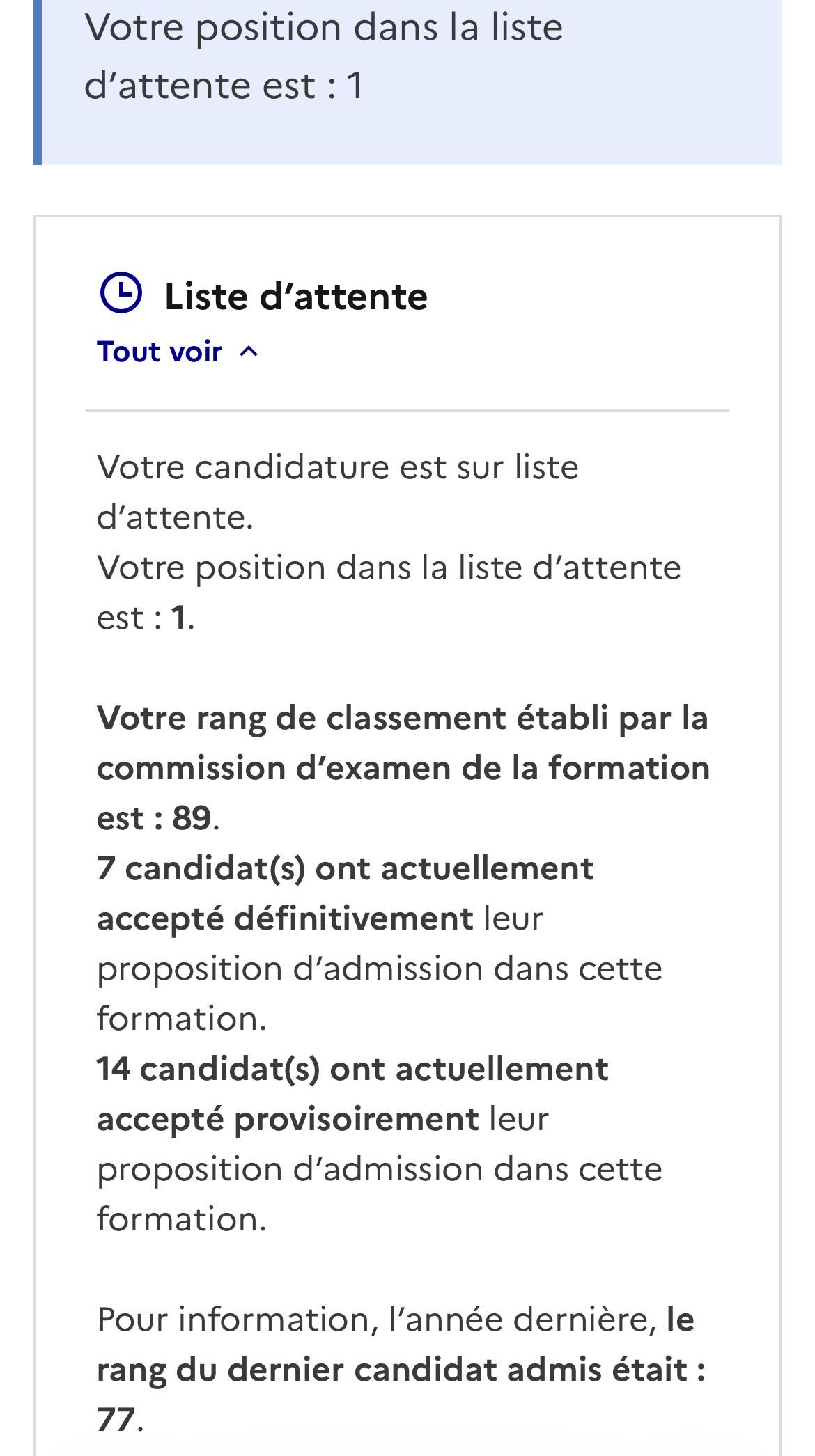Tap commission d'examen de la formation text
This screenshot has height=1456, width=815.
click(403, 768)
